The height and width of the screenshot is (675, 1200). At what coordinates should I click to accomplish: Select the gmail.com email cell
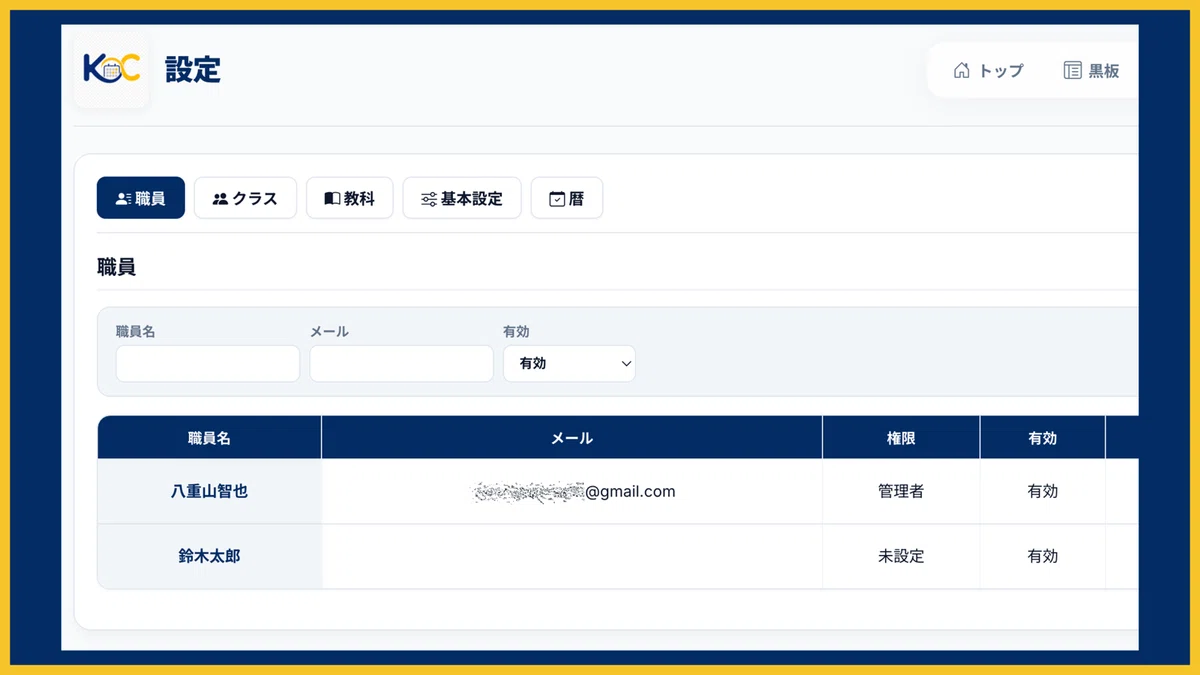coord(572,491)
